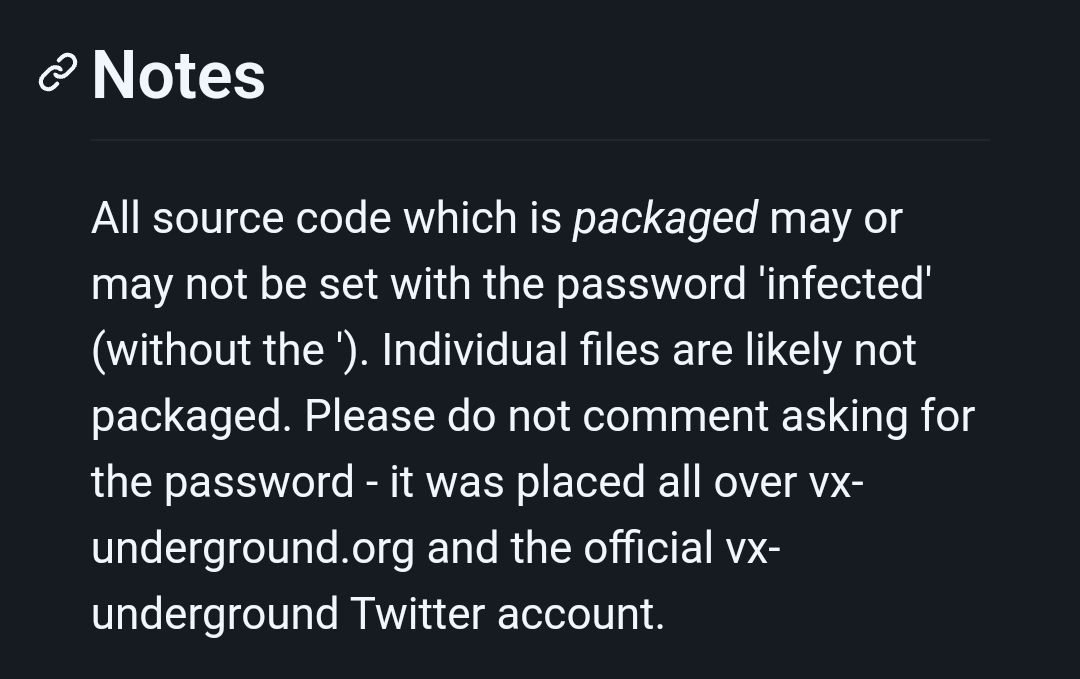Click the vx-underground.org text

(252, 548)
